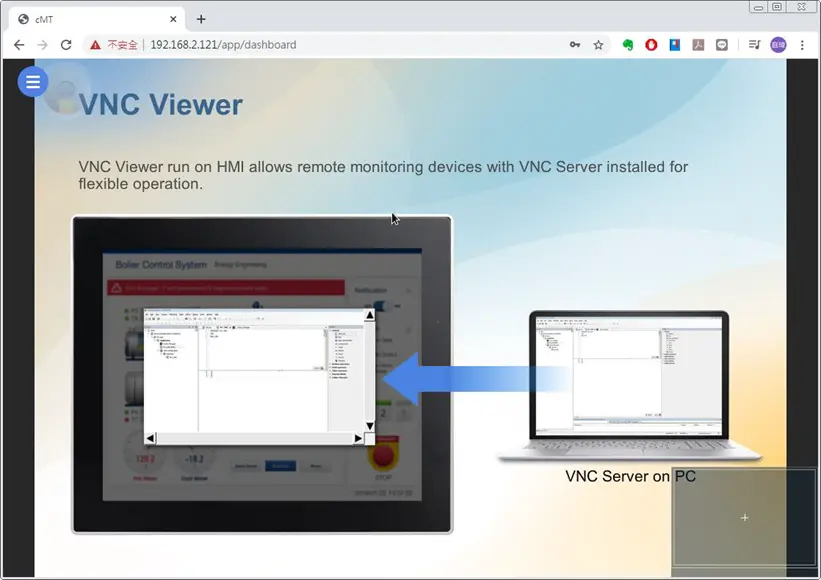The height and width of the screenshot is (580, 821).
Task: Click the 'VNC Server on PC' caption
Action: click(630, 476)
